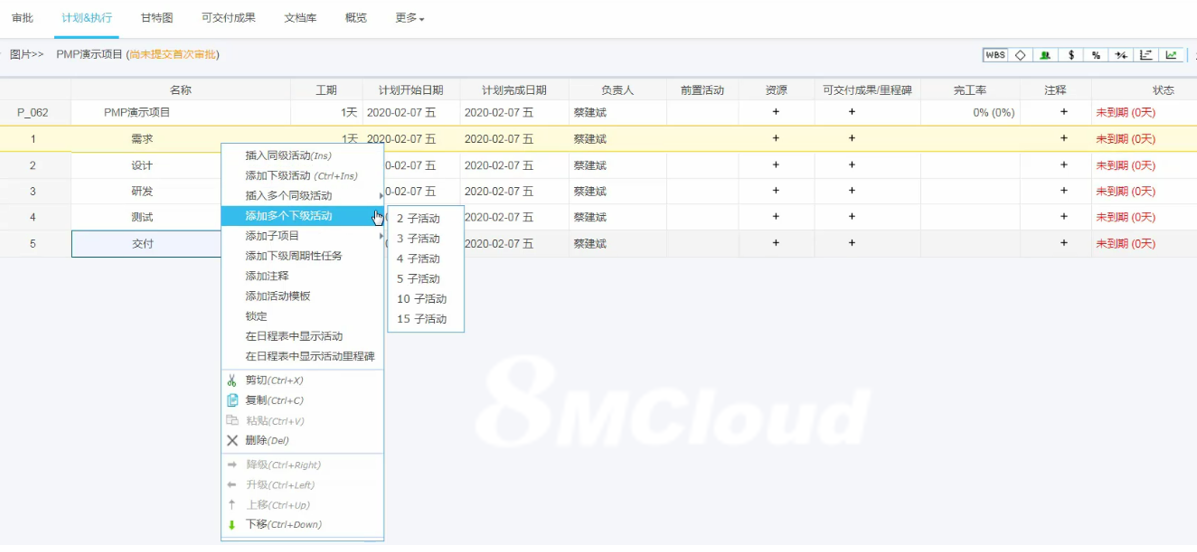This screenshot has height=552, width=1197.
Task: Choose 5 子活动 from the submenu
Action: pos(418,279)
